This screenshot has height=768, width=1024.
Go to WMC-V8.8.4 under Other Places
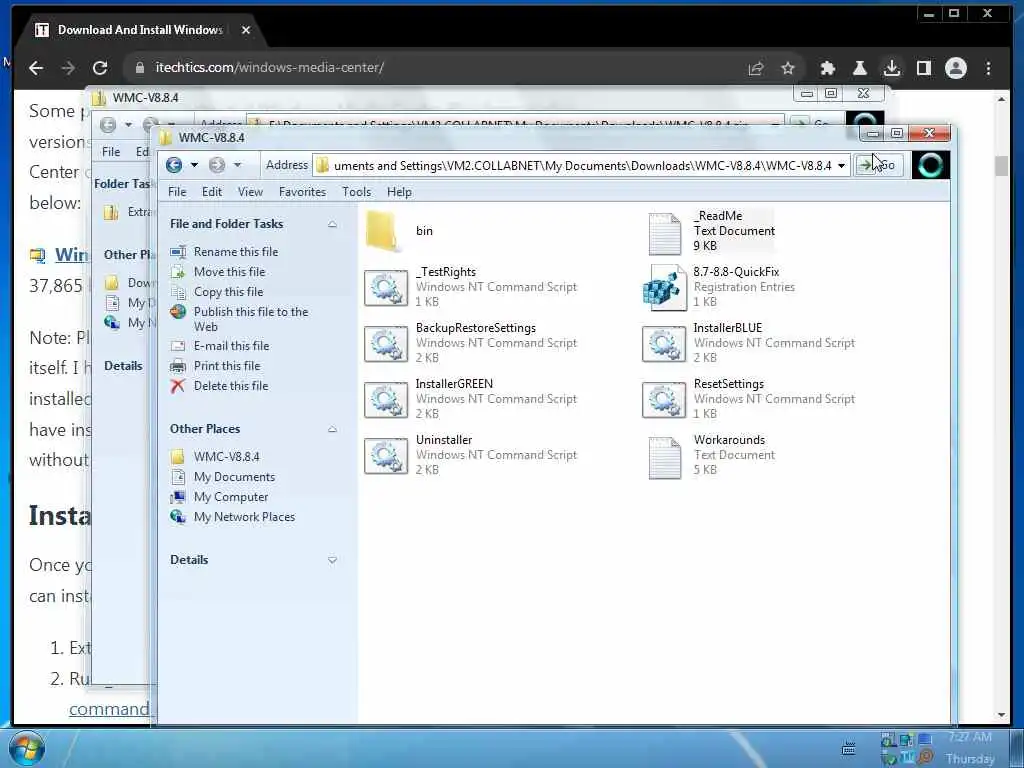coord(226,457)
